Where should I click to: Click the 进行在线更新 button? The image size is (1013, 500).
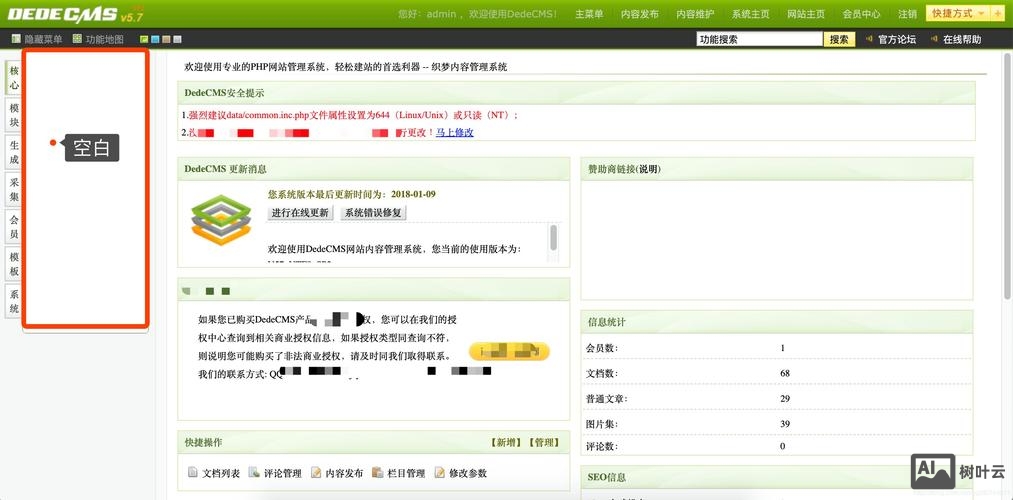[300, 213]
